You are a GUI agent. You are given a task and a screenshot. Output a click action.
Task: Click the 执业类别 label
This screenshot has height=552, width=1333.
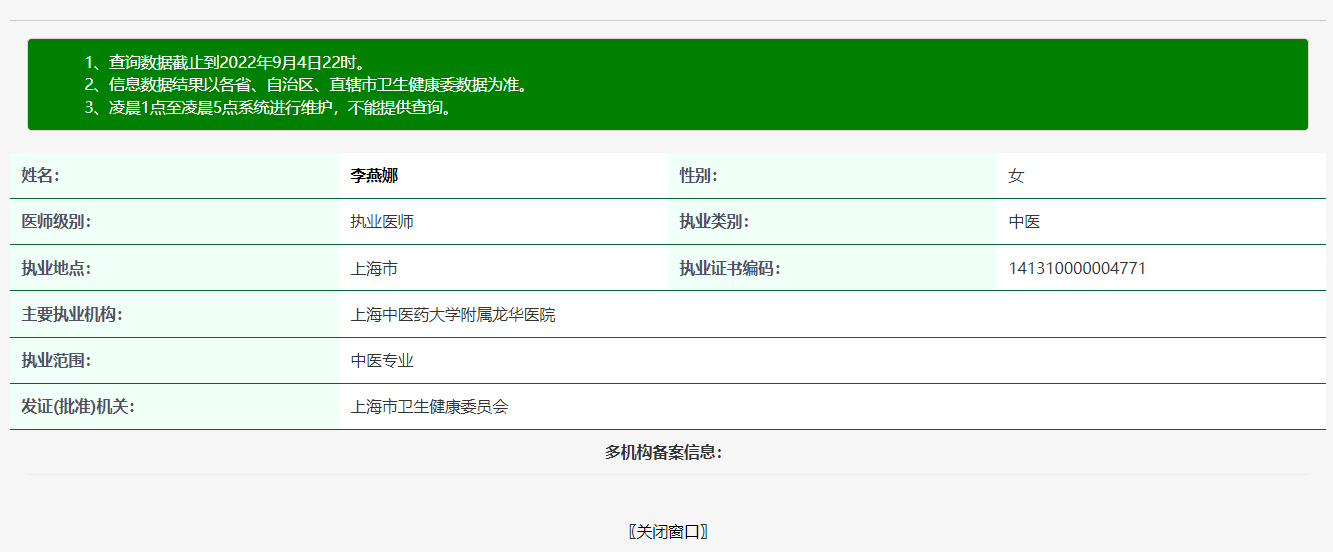click(x=714, y=222)
